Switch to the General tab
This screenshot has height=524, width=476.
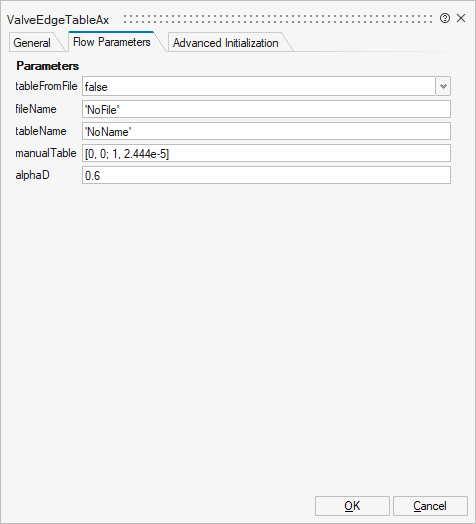[x=32, y=43]
